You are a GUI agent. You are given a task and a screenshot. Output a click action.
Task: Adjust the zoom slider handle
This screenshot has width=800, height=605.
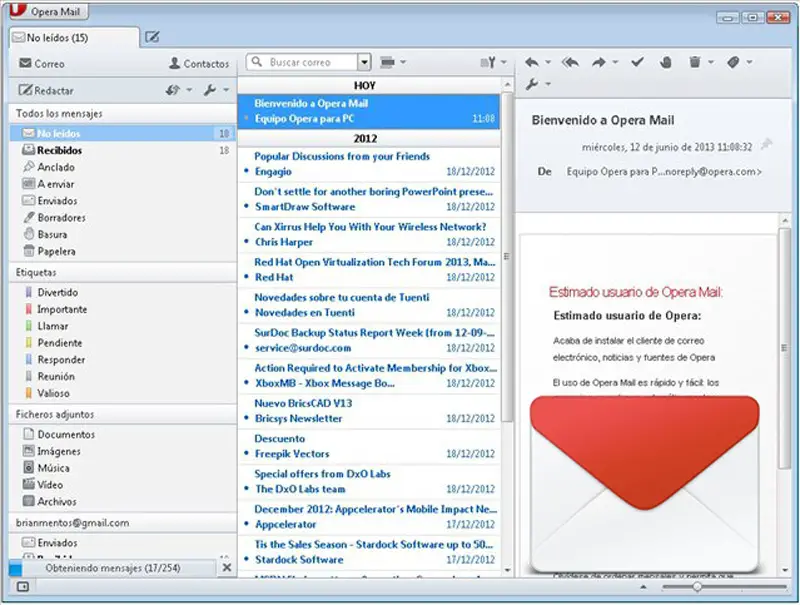[697, 587]
